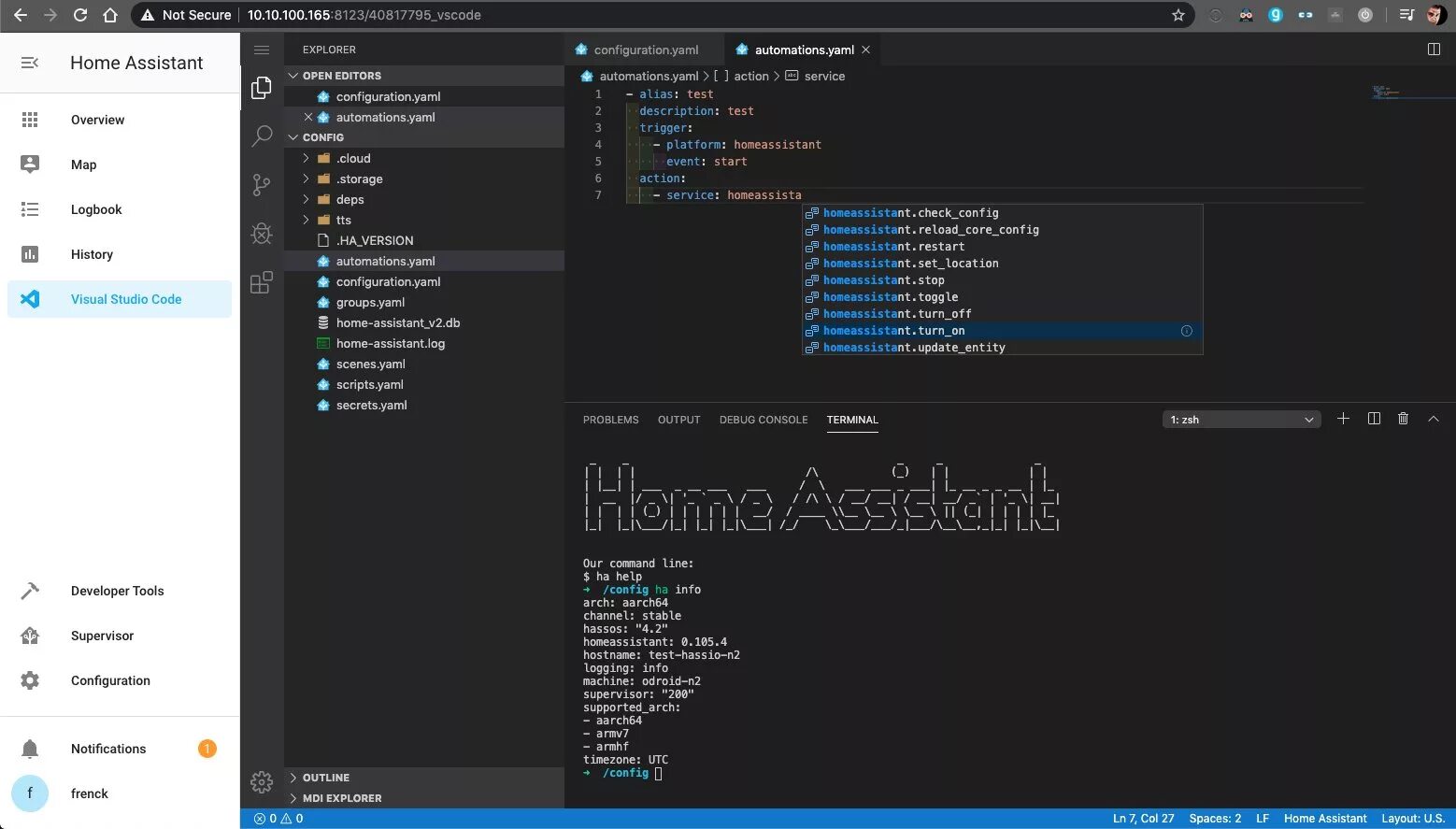Expand the .cloud folder
Image resolution: width=1456 pixels, height=829 pixels.
424,158
